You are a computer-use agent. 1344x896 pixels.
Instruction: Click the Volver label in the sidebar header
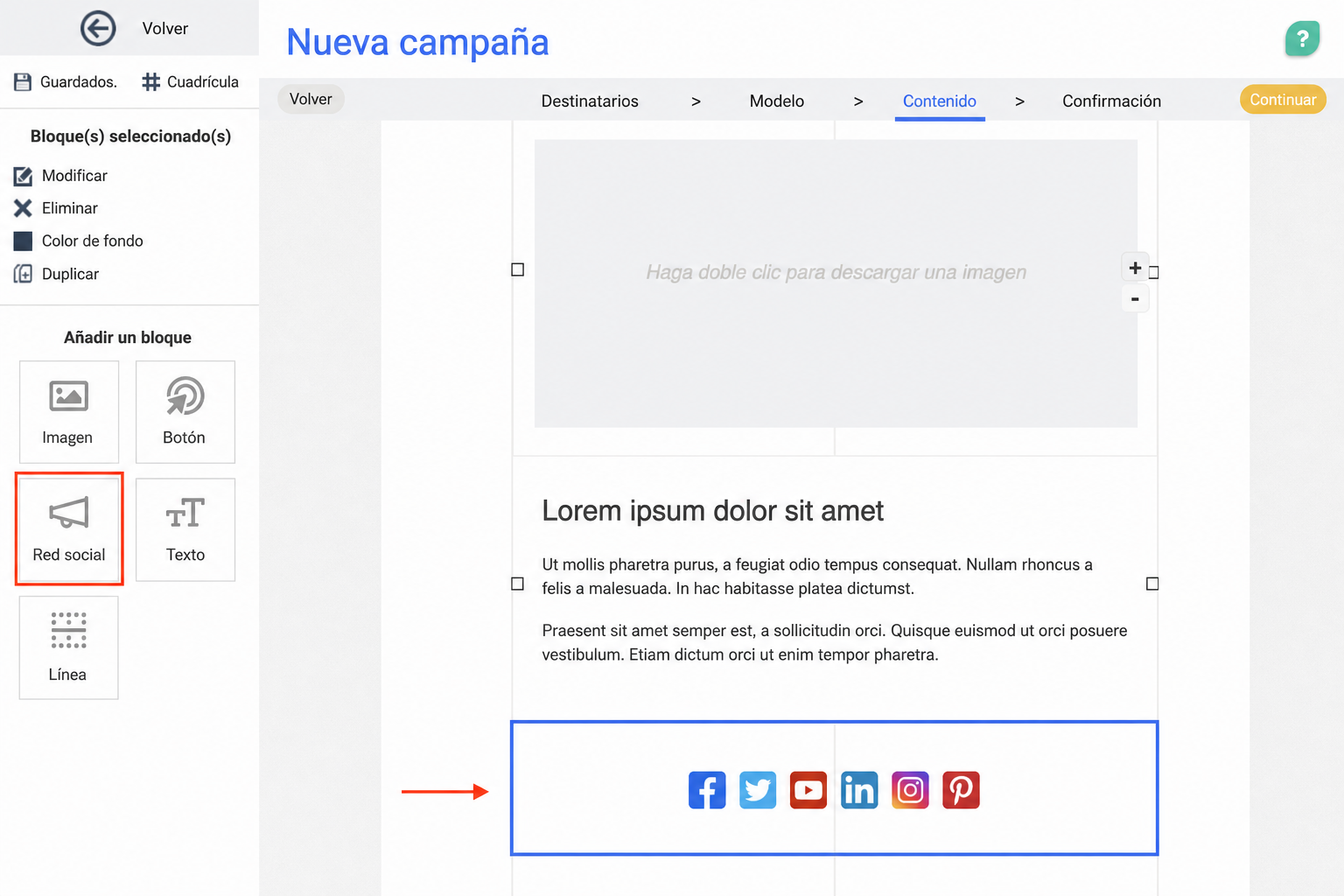click(165, 29)
